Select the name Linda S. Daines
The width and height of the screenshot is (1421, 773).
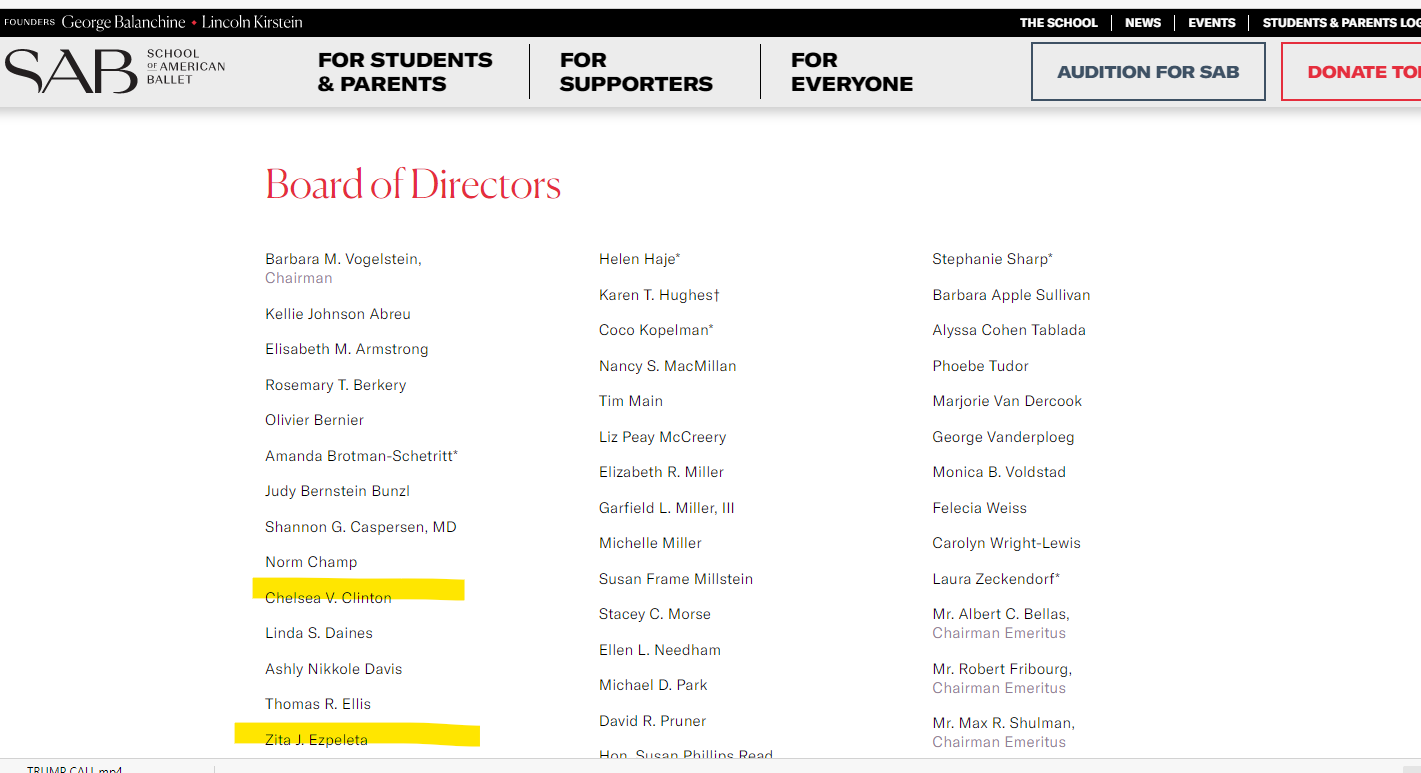(x=319, y=633)
